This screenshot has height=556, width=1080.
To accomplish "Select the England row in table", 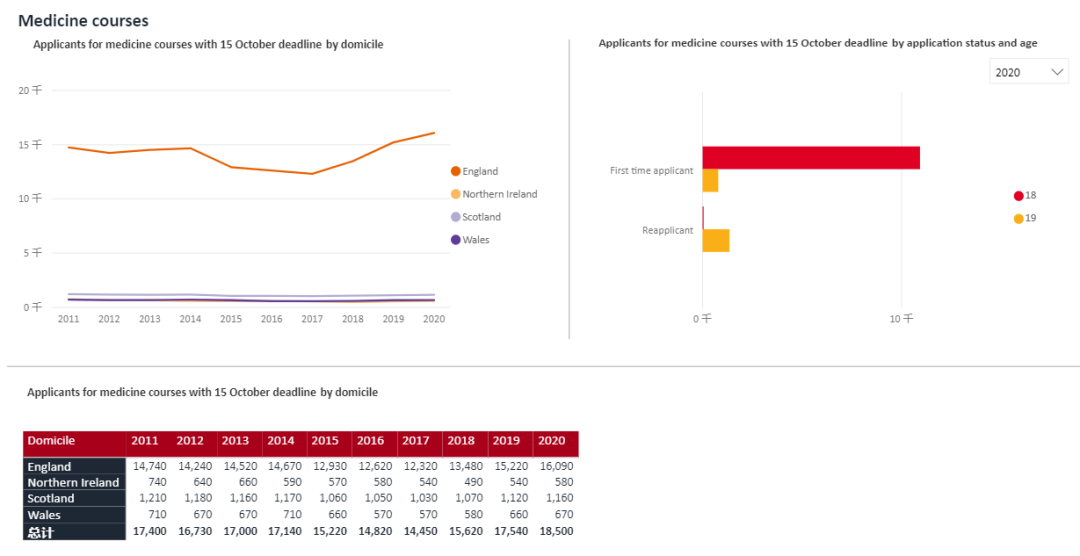I will 50,467.
